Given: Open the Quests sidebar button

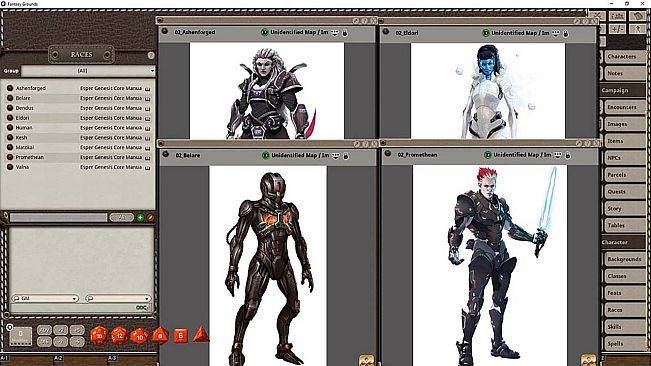Looking at the screenshot, I should [x=624, y=192].
